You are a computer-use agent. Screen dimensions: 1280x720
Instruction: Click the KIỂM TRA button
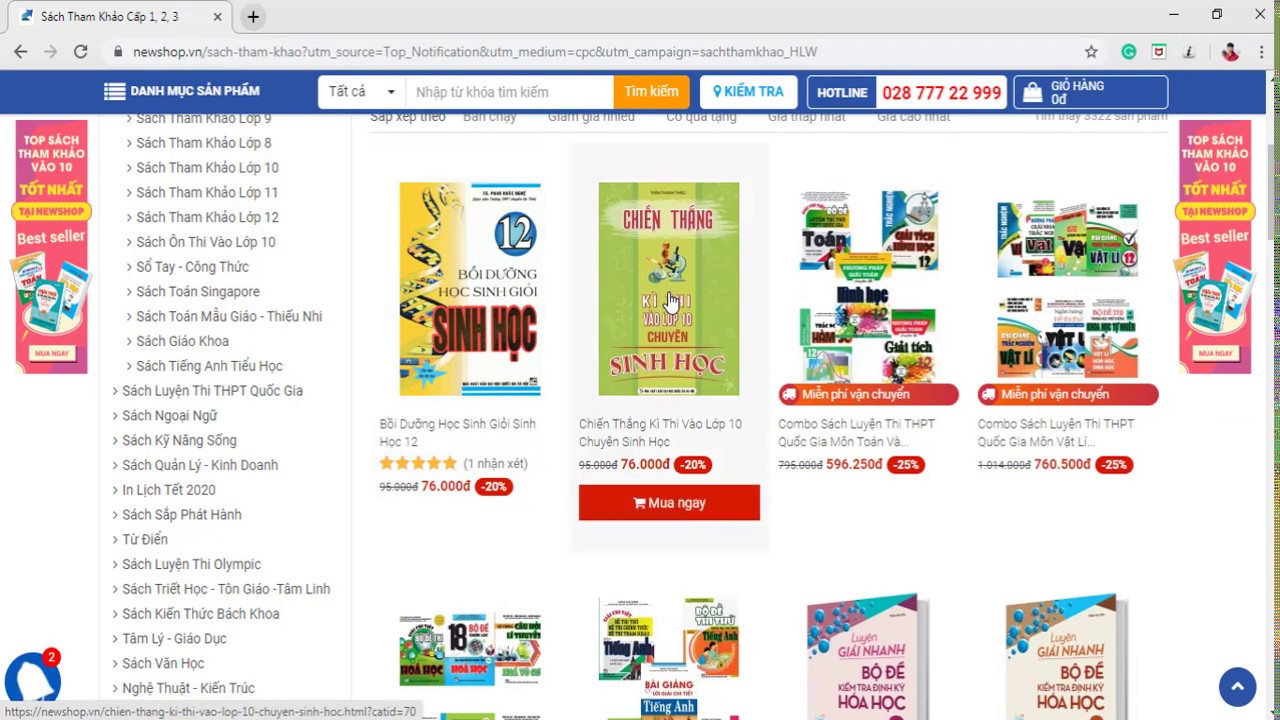[748, 92]
